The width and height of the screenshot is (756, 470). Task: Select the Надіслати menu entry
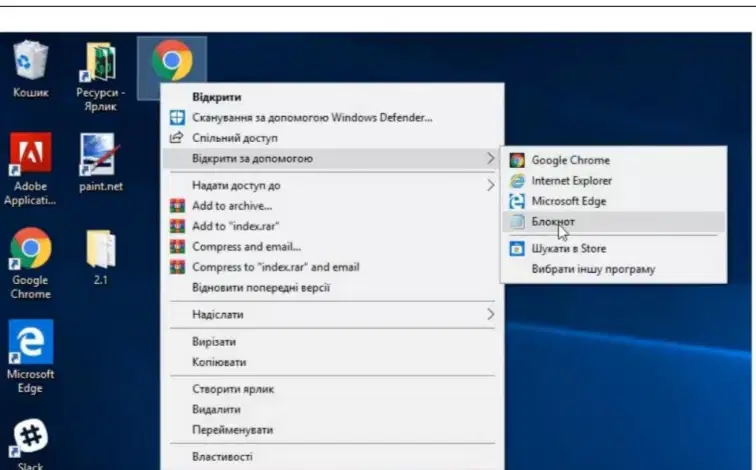(x=217, y=315)
